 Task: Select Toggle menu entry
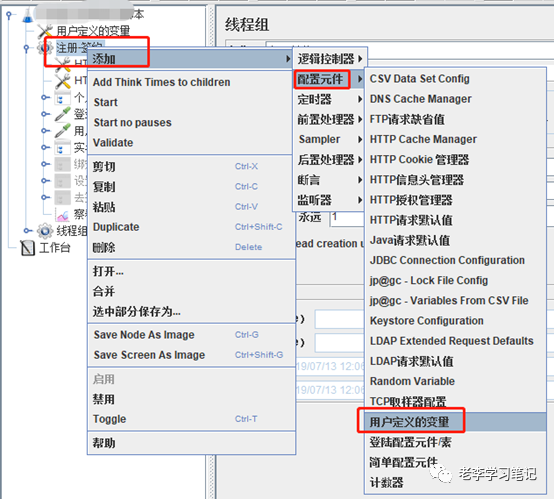point(191,419)
